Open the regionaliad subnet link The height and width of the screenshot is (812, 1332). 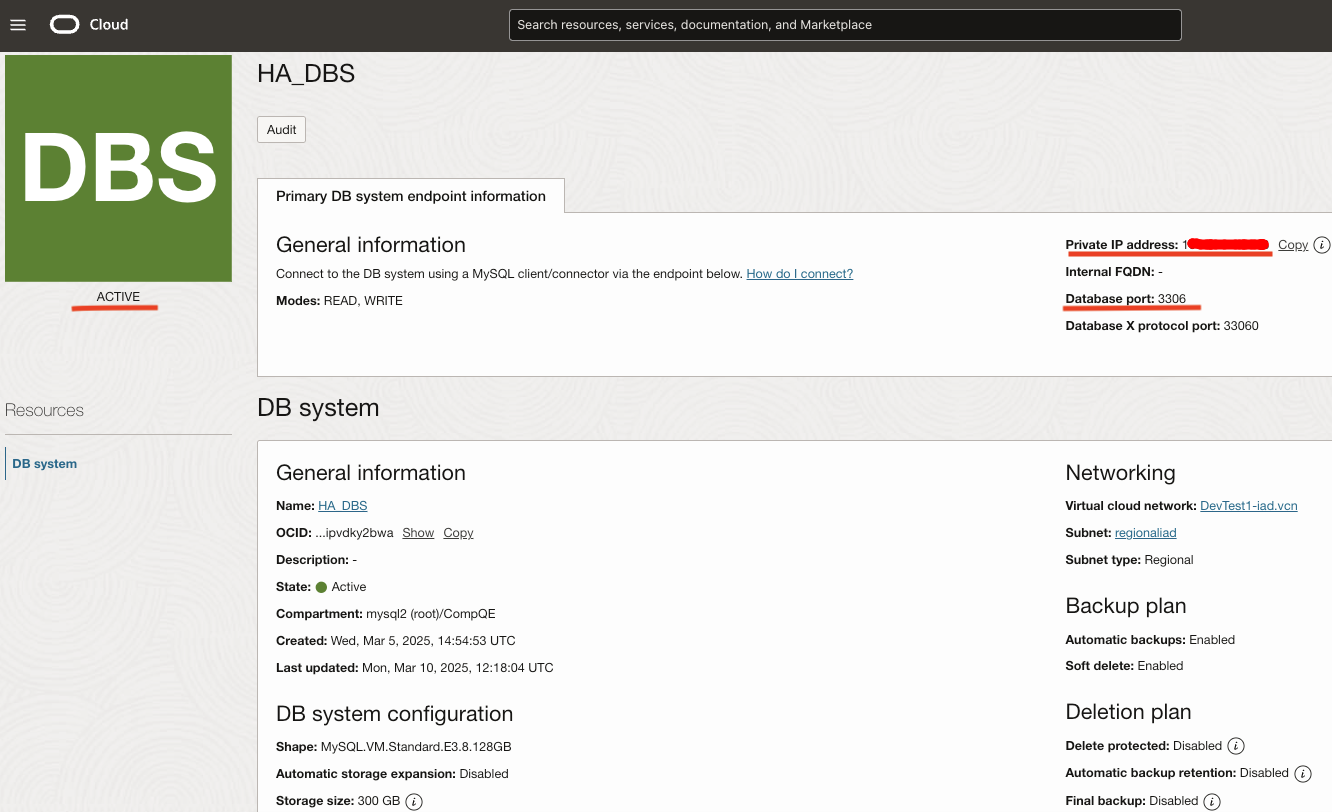point(1145,533)
